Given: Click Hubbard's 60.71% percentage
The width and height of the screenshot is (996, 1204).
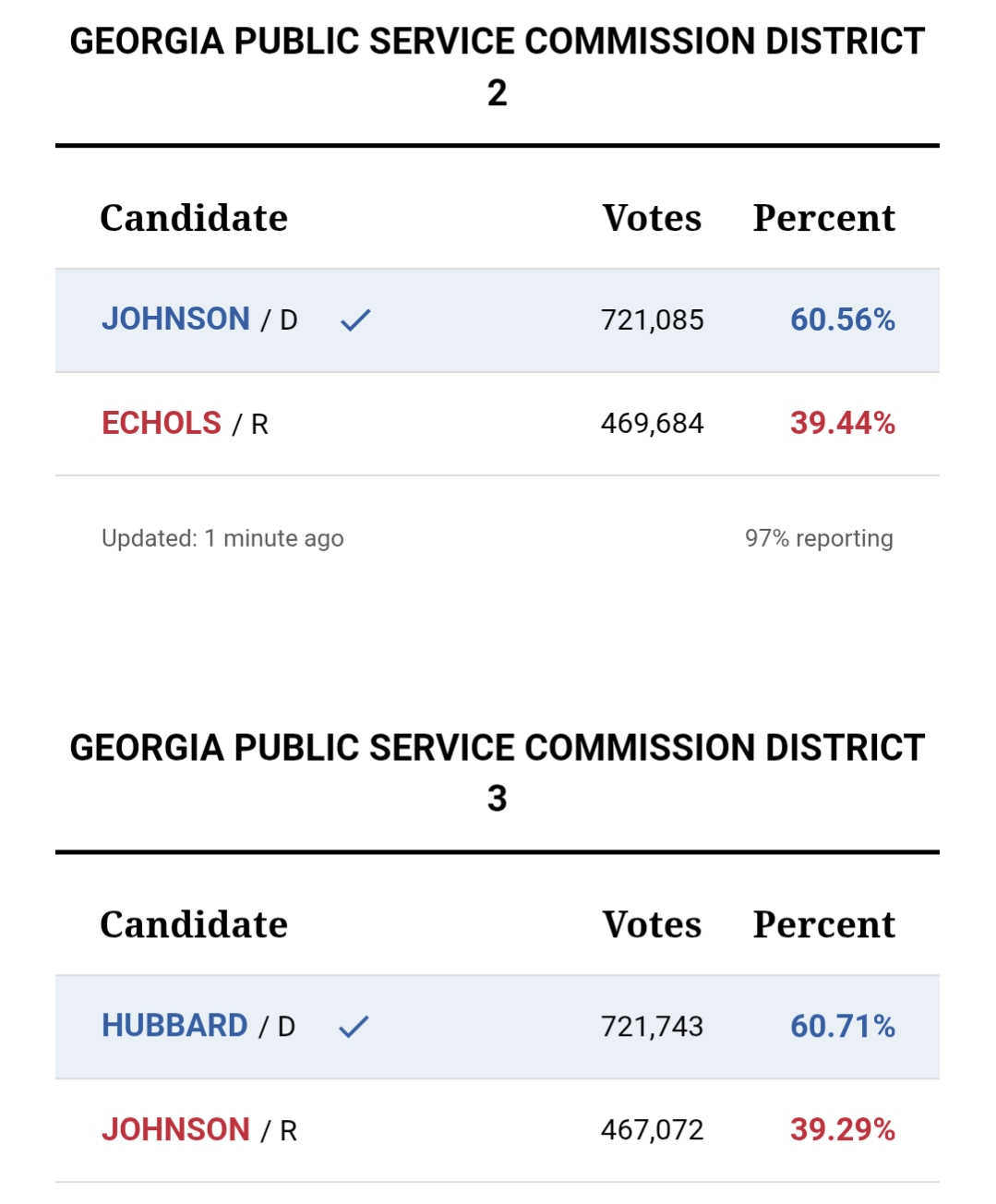Looking at the screenshot, I should (x=842, y=1027).
